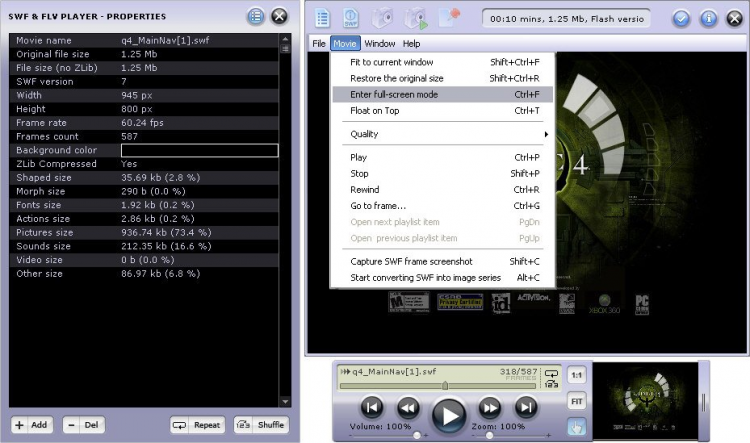Toggle shuffle icon in player display
The width and height of the screenshot is (750, 443).
551,384
